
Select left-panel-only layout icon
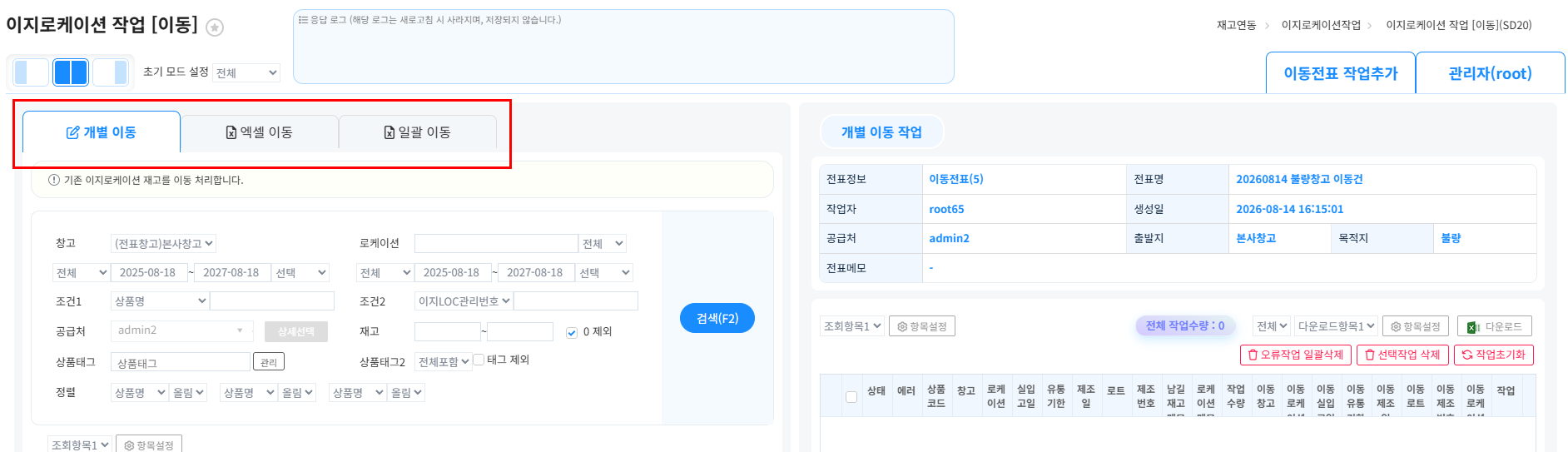click(31, 72)
